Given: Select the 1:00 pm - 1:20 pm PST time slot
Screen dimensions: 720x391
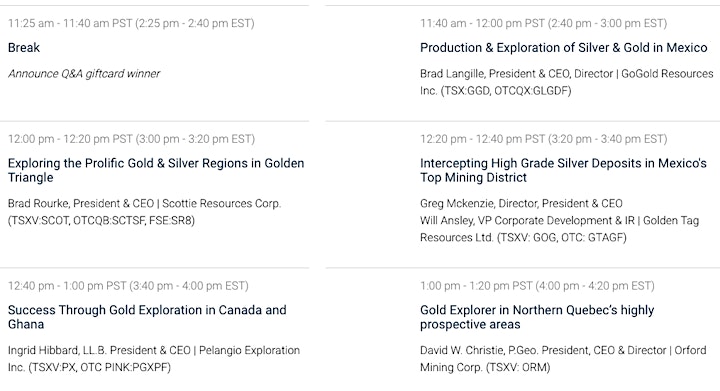Looking at the screenshot, I should pos(537,286).
